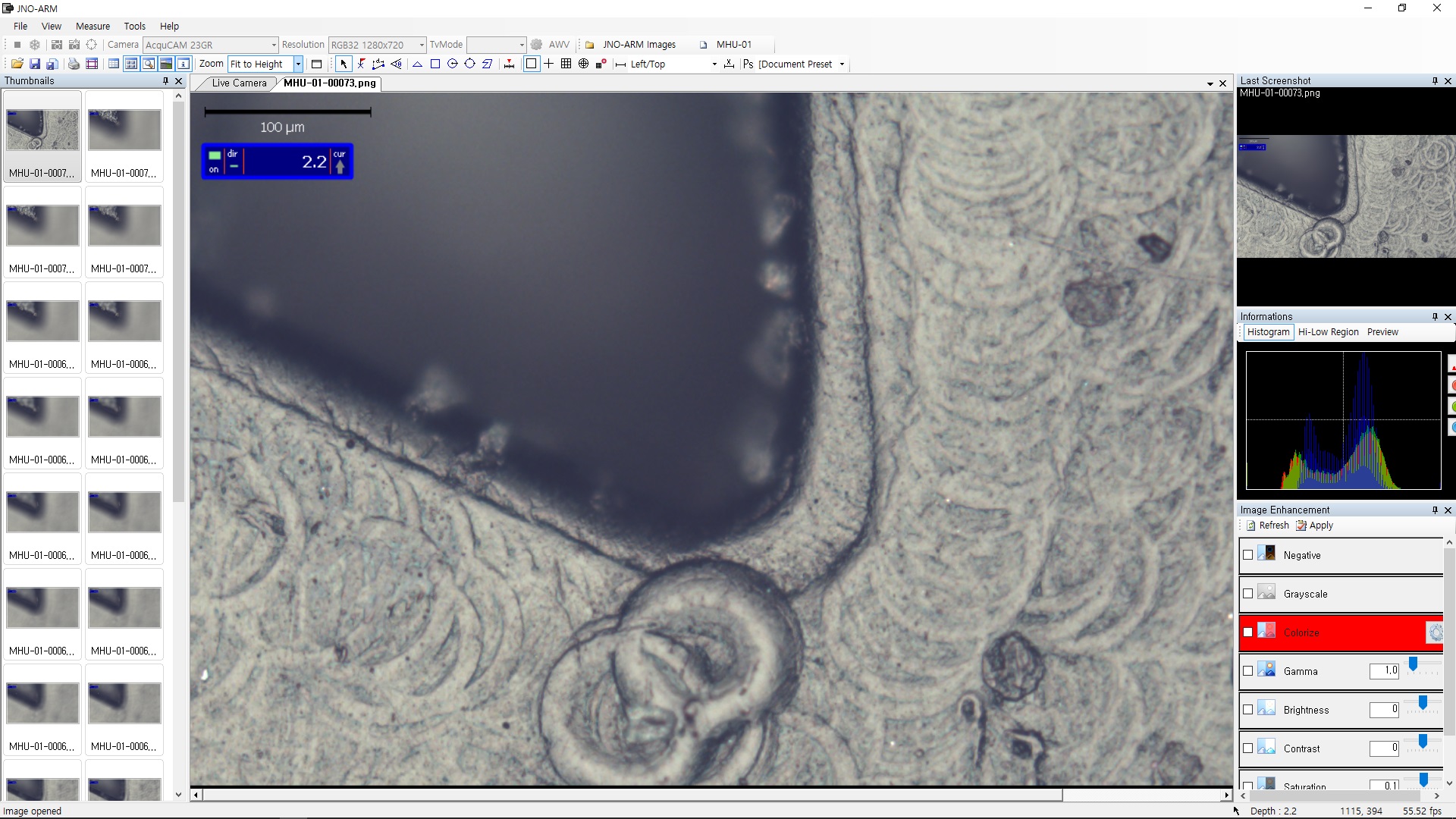Toggle the grid overlay icon
The width and height of the screenshot is (1456, 819).
pos(566,64)
